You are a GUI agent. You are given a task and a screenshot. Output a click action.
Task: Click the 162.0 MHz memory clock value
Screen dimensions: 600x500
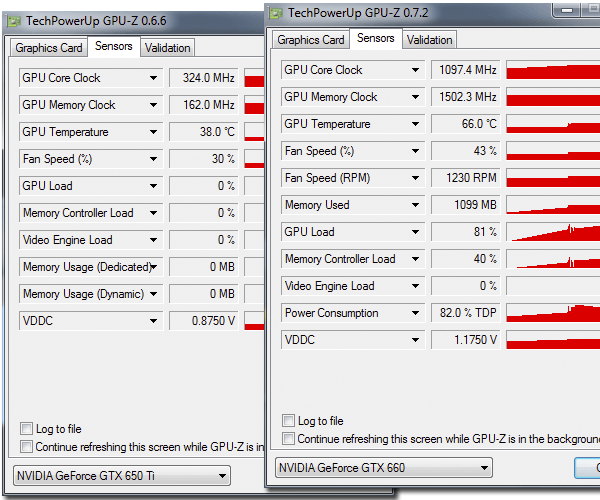(x=204, y=105)
